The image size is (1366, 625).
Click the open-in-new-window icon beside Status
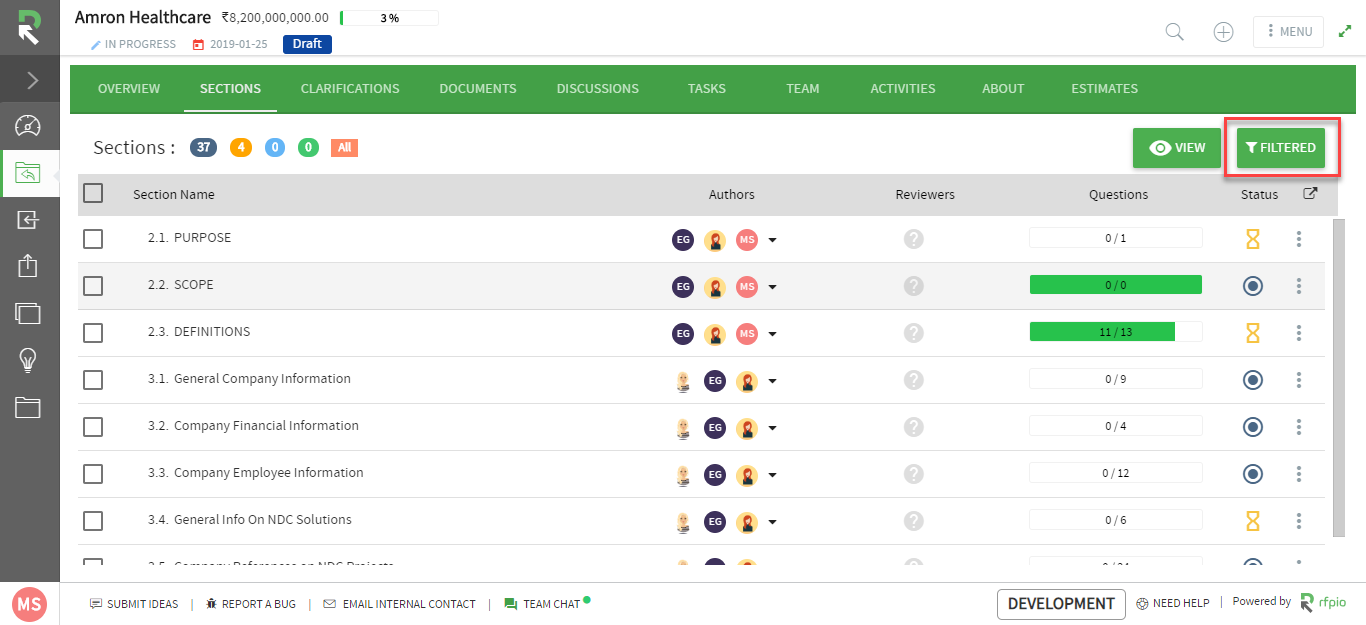coord(1310,194)
